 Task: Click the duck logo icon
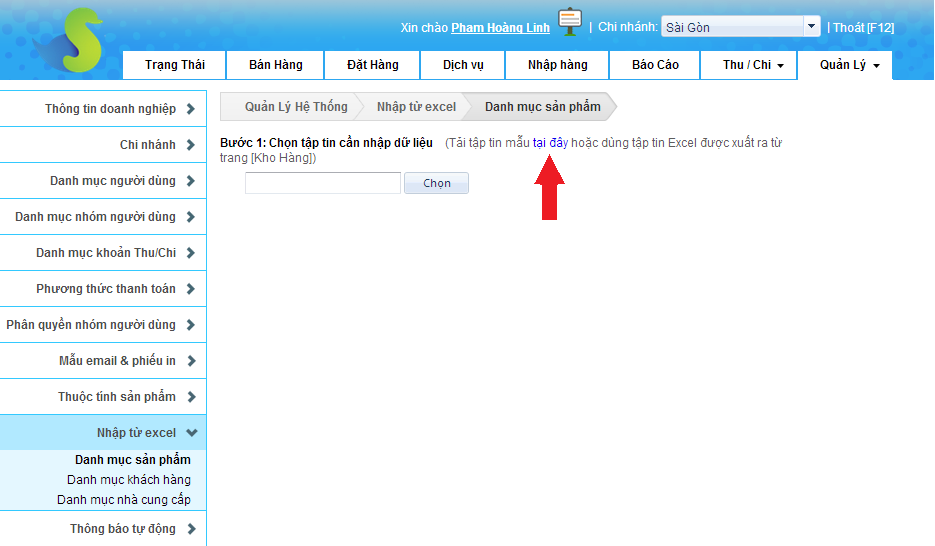click(66, 42)
